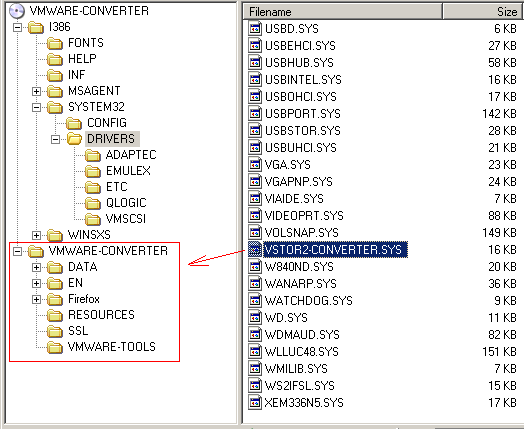This screenshot has height=429, width=524.
Task: Expand the MSAGENT folder node
Action: (x=36, y=91)
